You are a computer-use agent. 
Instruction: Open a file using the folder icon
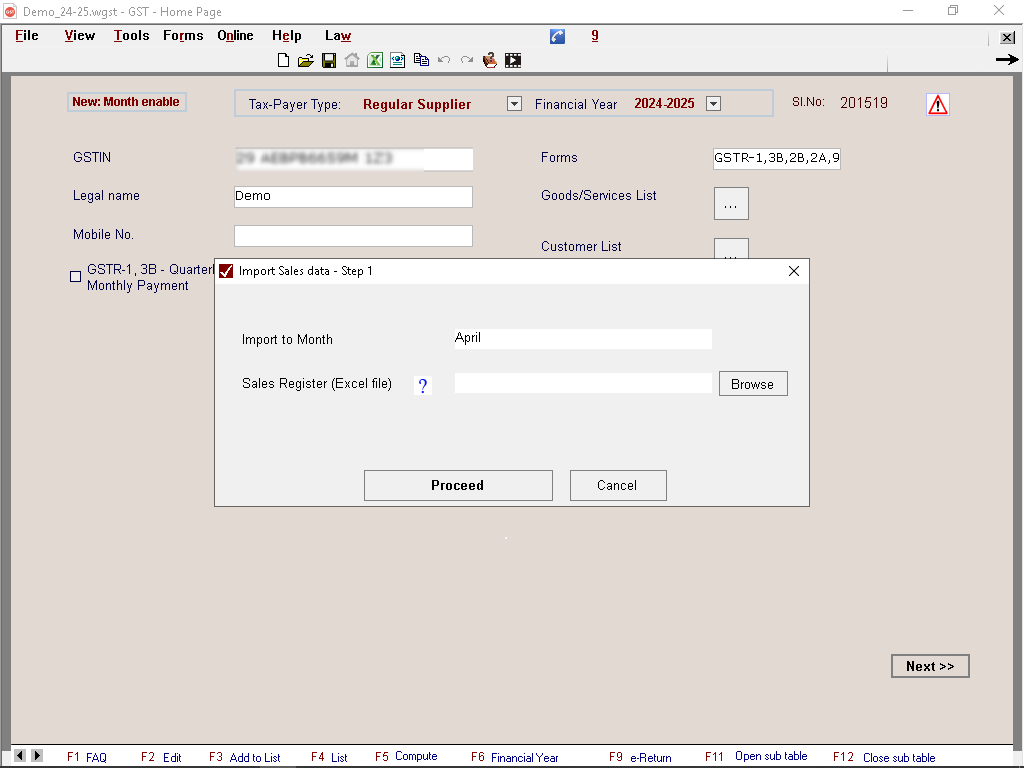tap(306, 60)
